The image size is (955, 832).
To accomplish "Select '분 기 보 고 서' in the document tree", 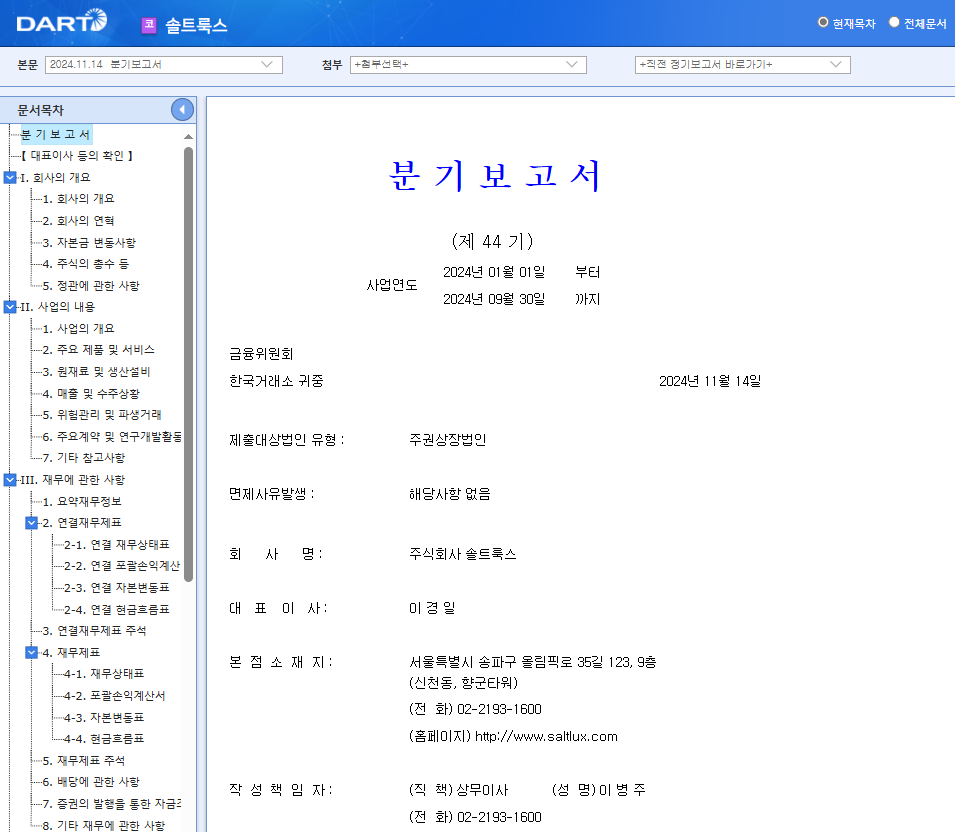I will tap(57, 132).
